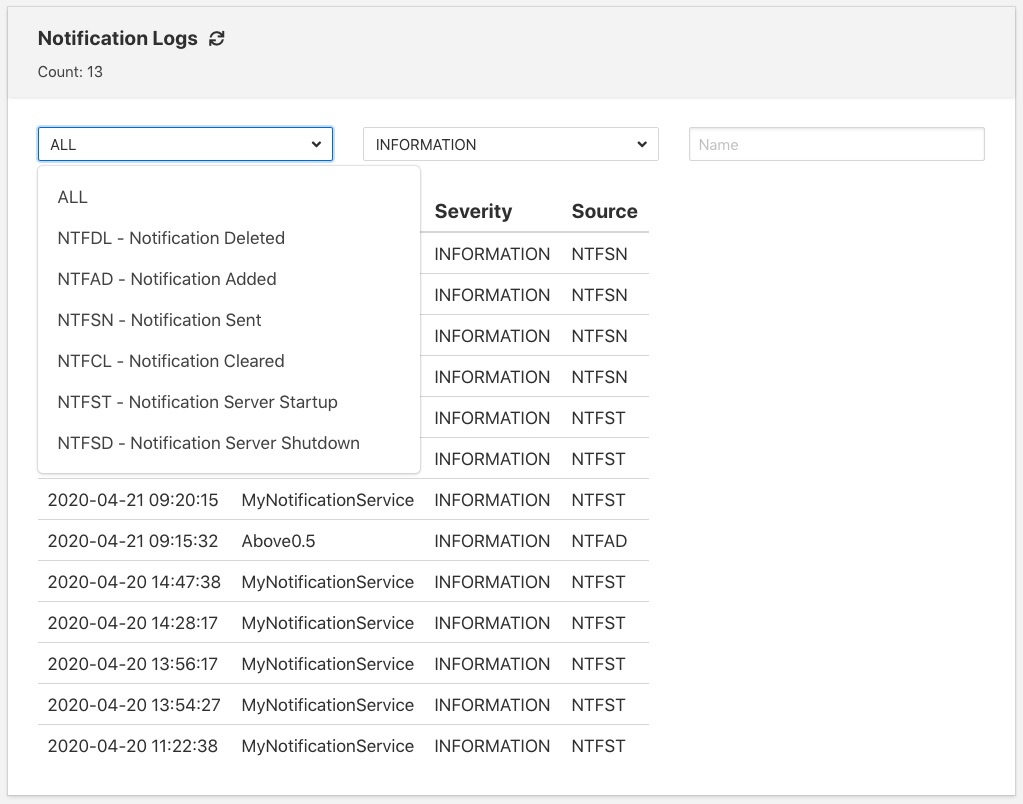Select "NTFAD - Notification Added" from the dropdown
The image size is (1023, 804).
point(166,279)
